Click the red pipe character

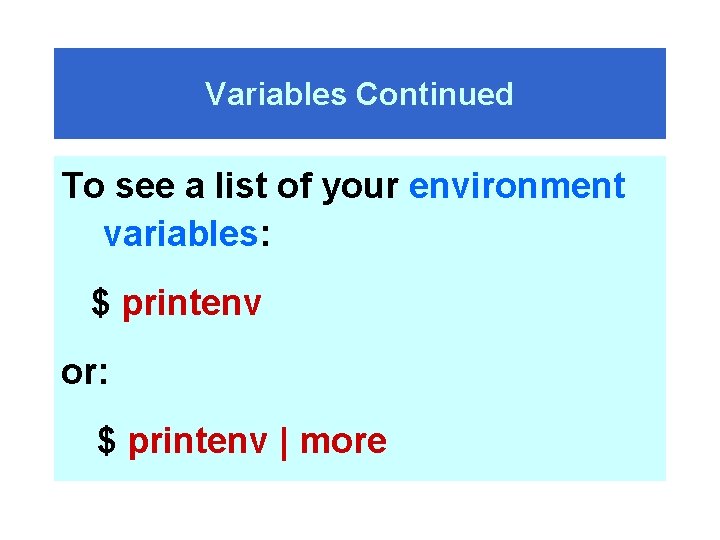pos(283,443)
